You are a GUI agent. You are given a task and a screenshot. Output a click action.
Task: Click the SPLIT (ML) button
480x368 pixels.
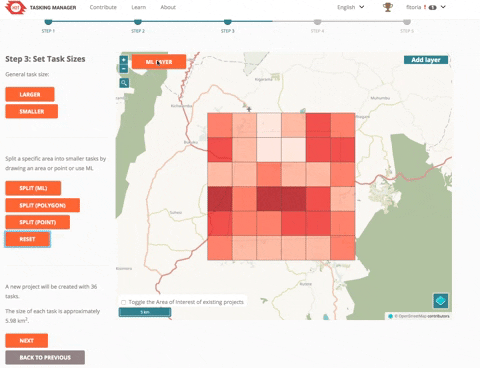(33, 188)
